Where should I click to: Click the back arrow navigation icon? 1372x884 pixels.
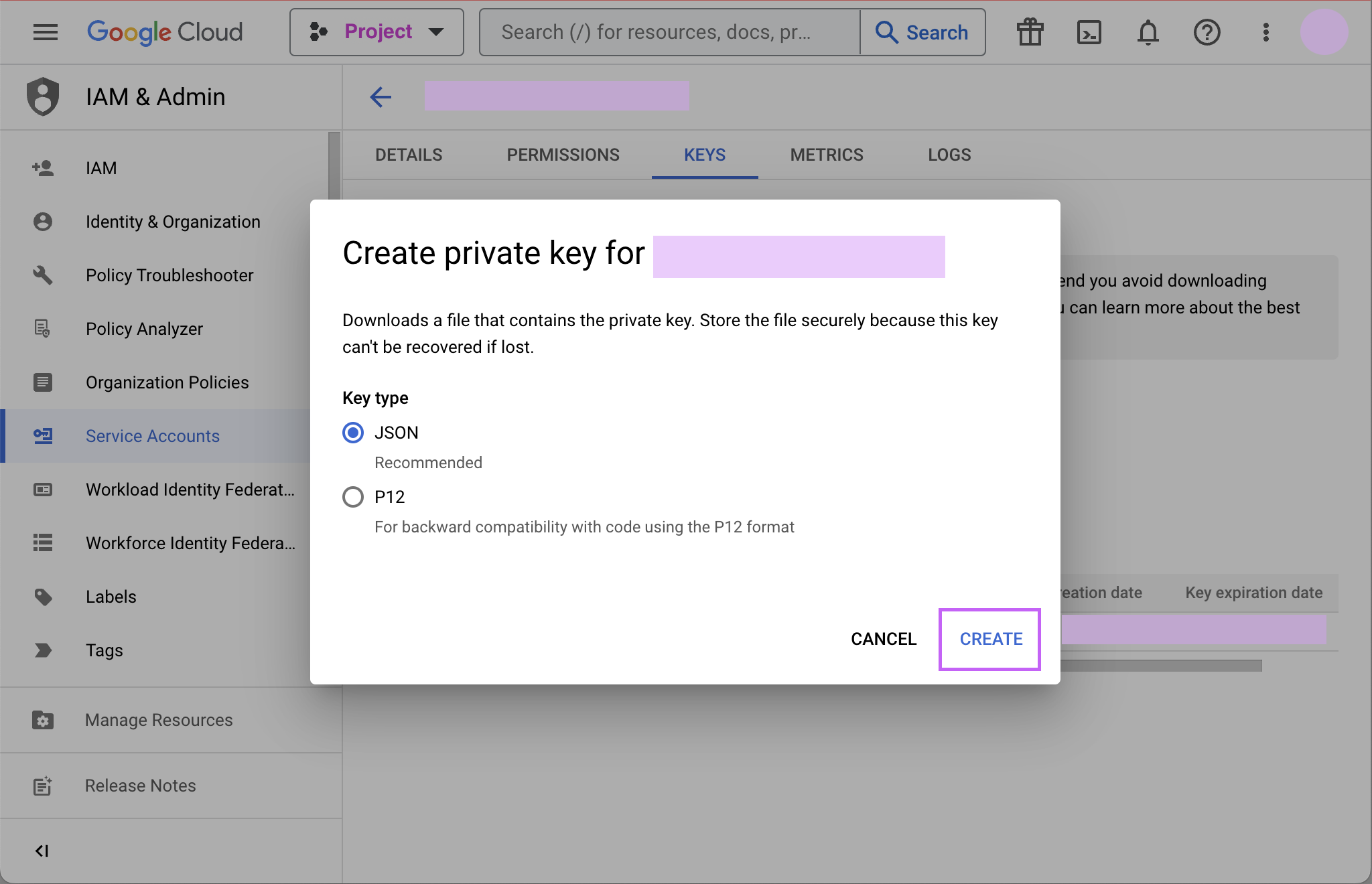[381, 97]
